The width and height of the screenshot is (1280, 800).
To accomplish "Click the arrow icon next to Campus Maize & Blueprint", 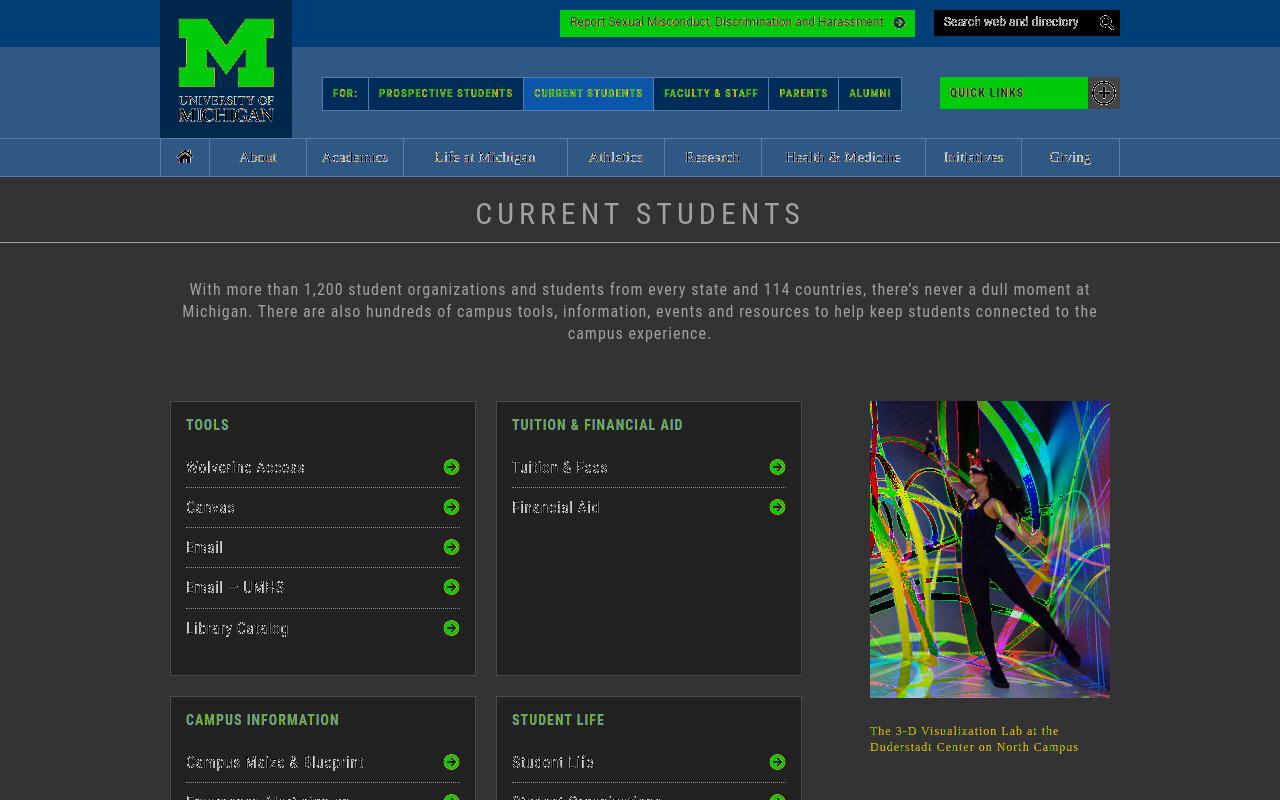I will click(452, 762).
